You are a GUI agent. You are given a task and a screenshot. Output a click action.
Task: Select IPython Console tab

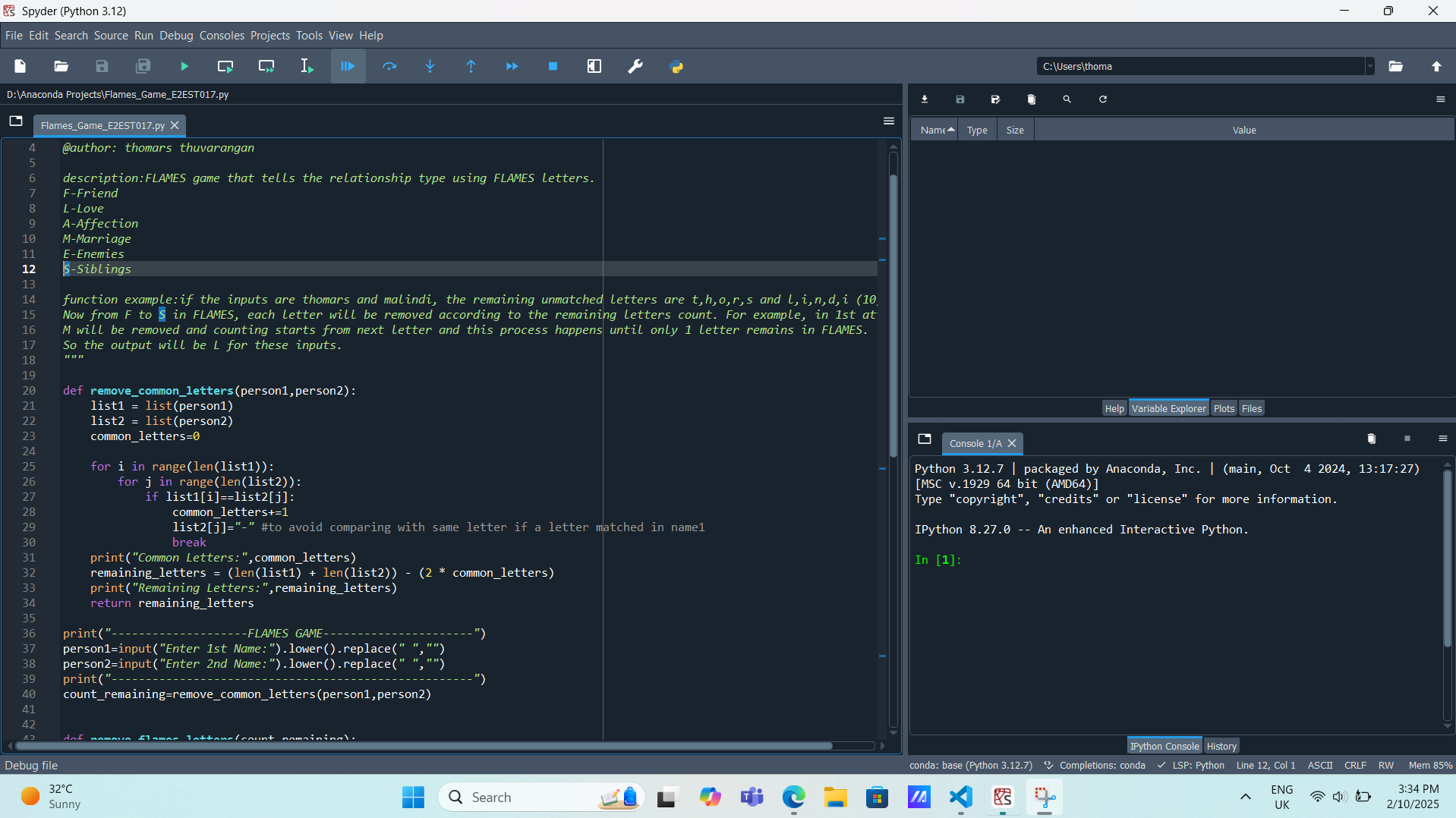click(x=1164, y=747)
